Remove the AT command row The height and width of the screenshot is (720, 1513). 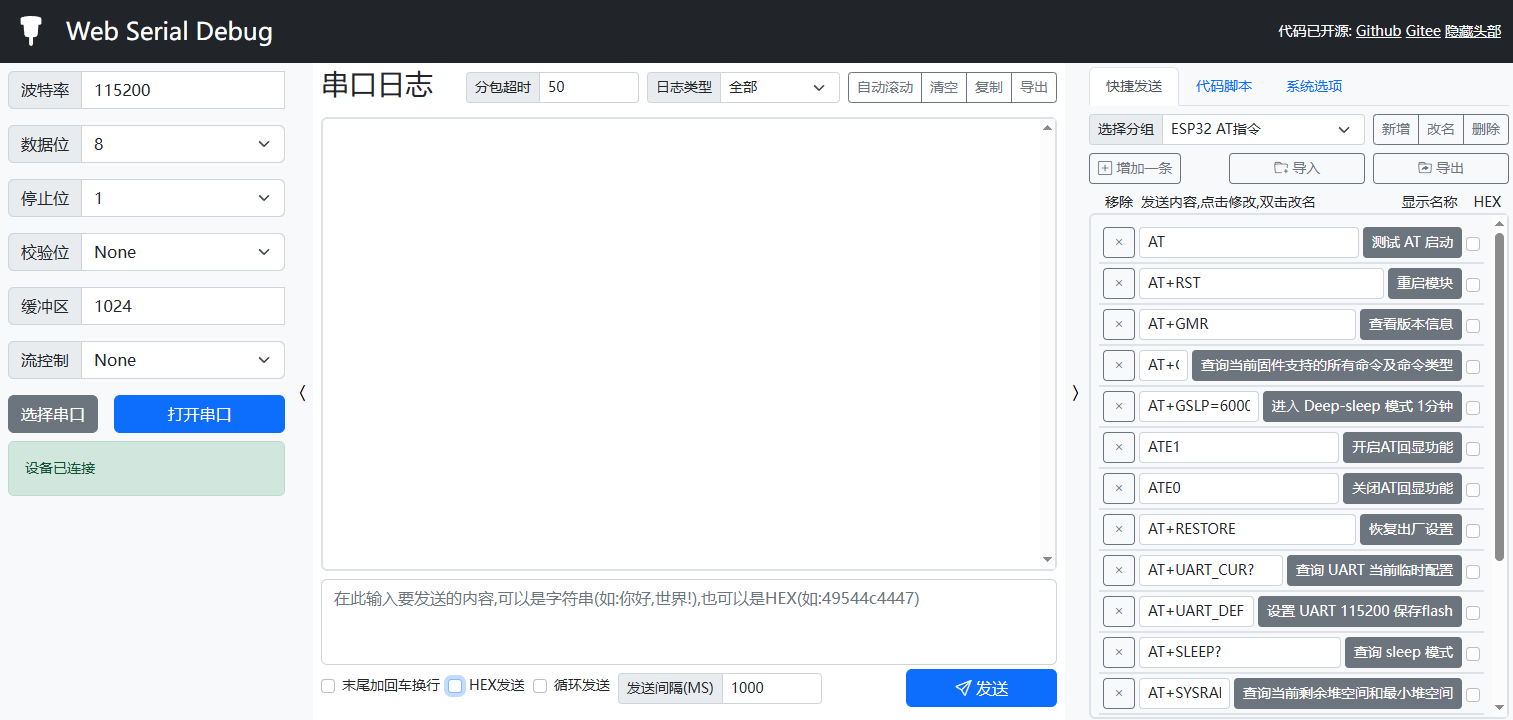pyautogui.click(x=1119, y=242)
